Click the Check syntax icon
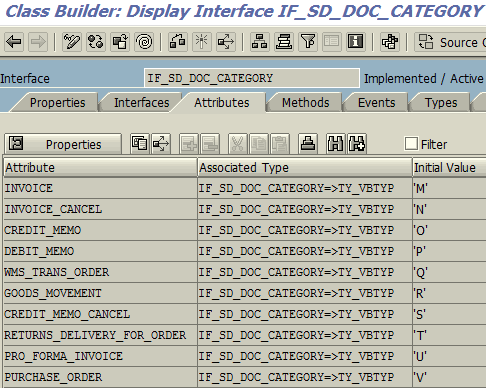 [x=178, y=42]
